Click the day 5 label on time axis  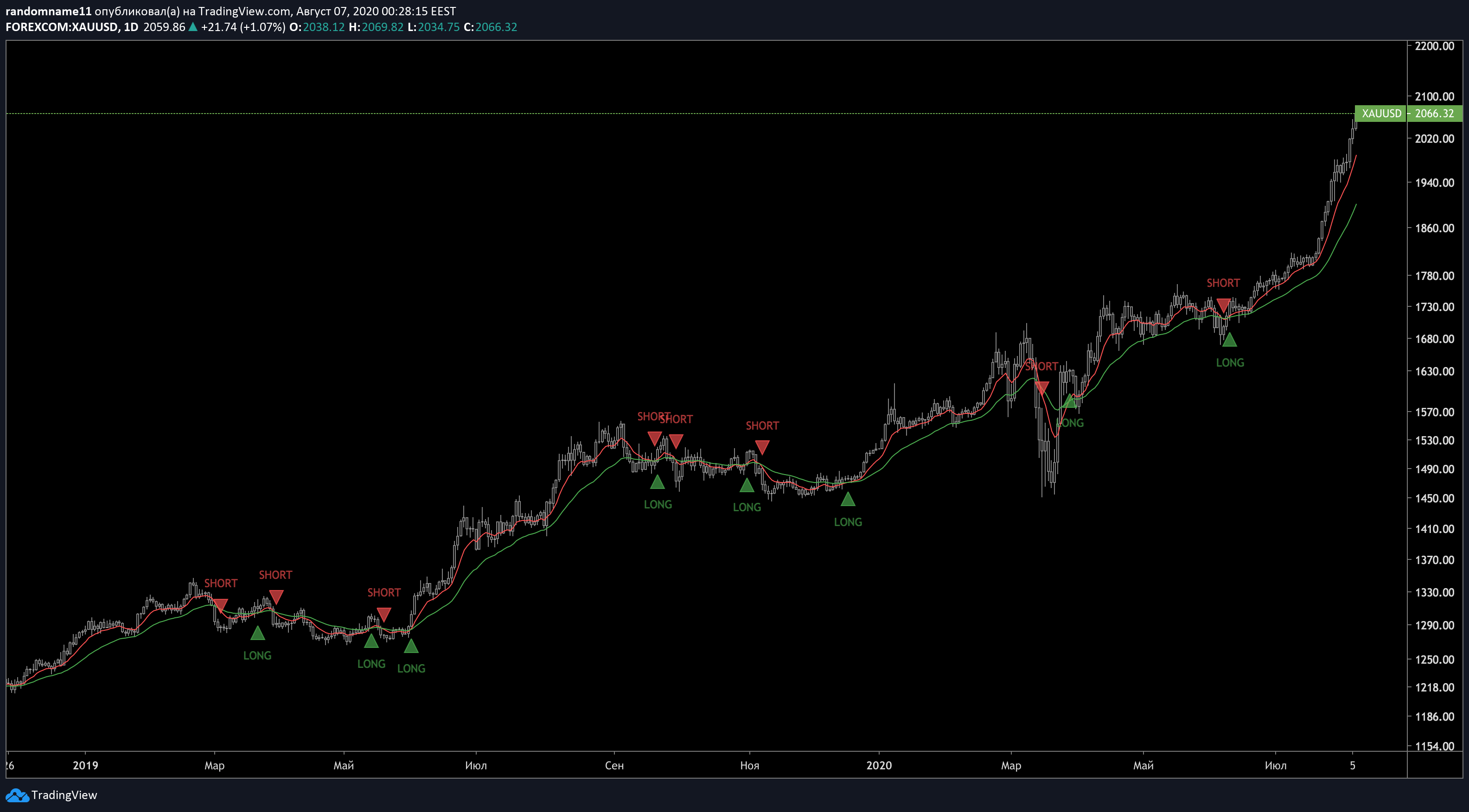(1353, 765)
